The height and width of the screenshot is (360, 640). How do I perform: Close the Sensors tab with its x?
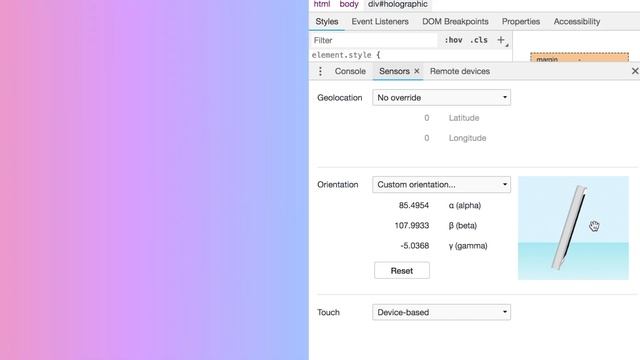[417, 71]
